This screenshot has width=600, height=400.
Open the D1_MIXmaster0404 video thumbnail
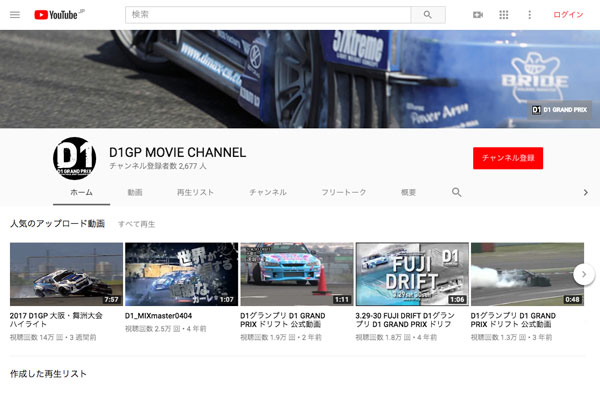point(182,274)
